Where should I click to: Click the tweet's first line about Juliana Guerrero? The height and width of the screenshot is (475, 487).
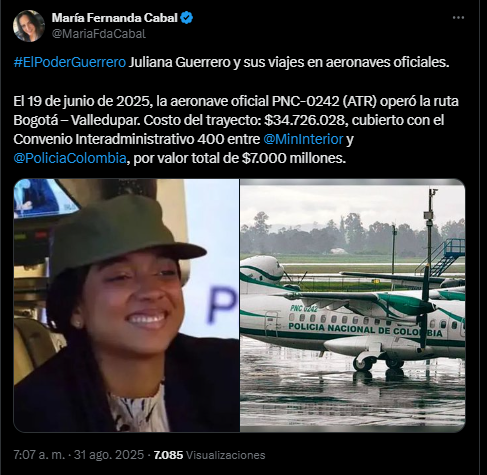(x=231, y=62)
